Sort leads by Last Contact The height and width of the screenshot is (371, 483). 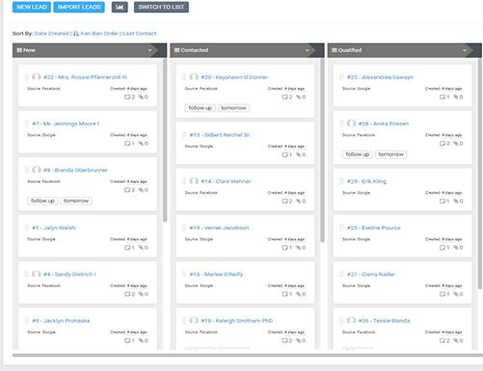click(x=139, y=33)
